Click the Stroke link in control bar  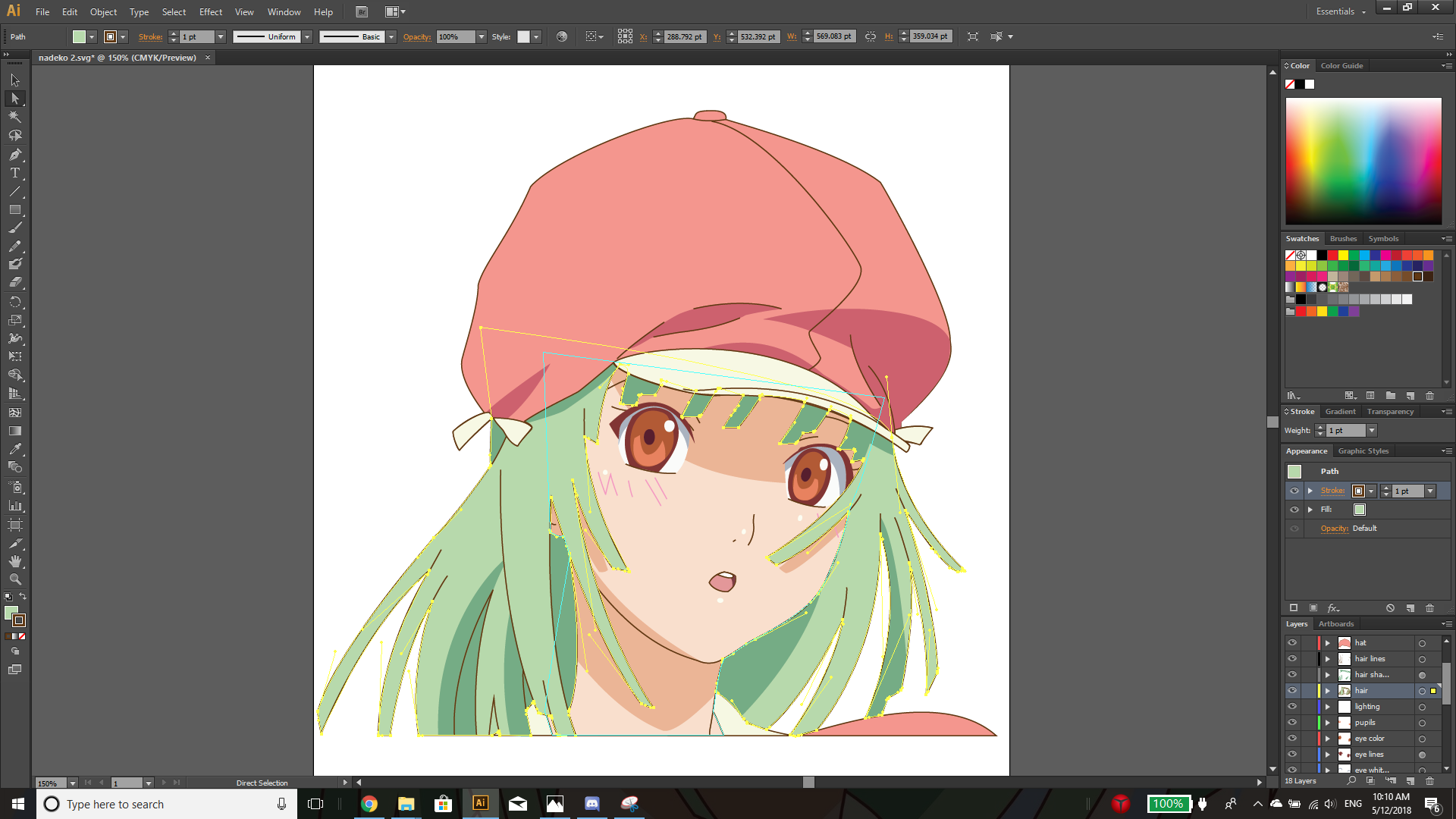click(150, 36)
